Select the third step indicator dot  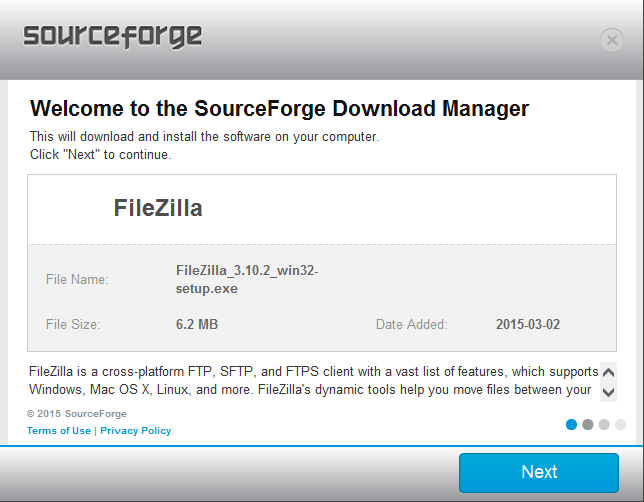[x=604, y=424]
